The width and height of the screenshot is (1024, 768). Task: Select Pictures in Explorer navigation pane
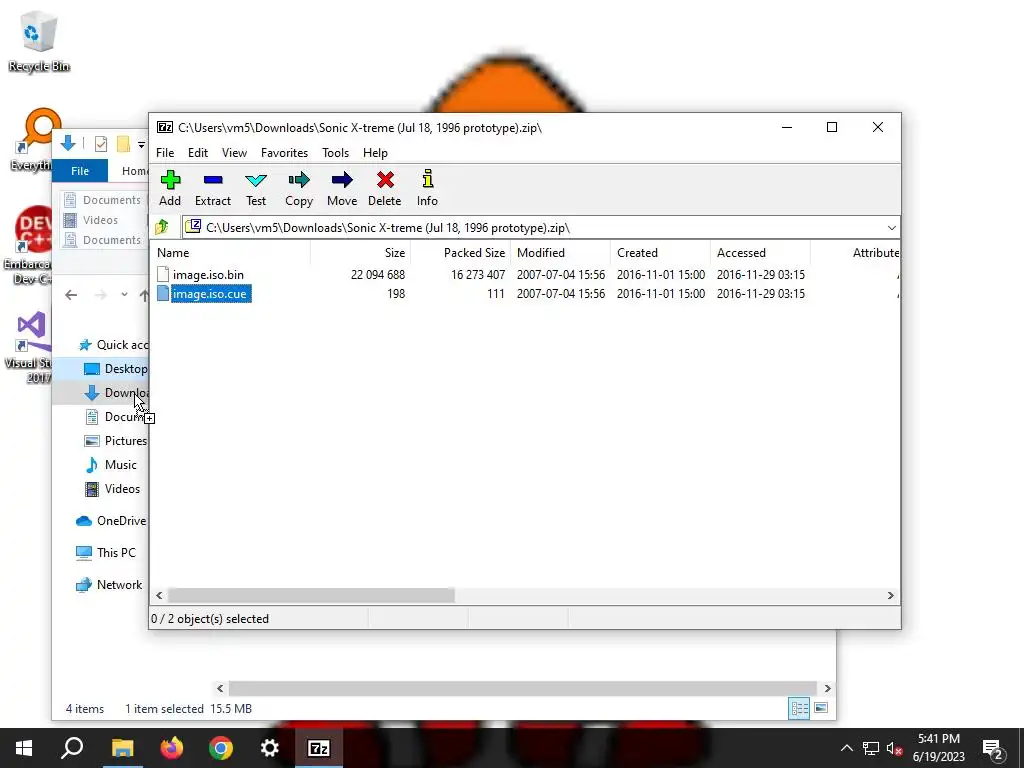pos(116,441)
